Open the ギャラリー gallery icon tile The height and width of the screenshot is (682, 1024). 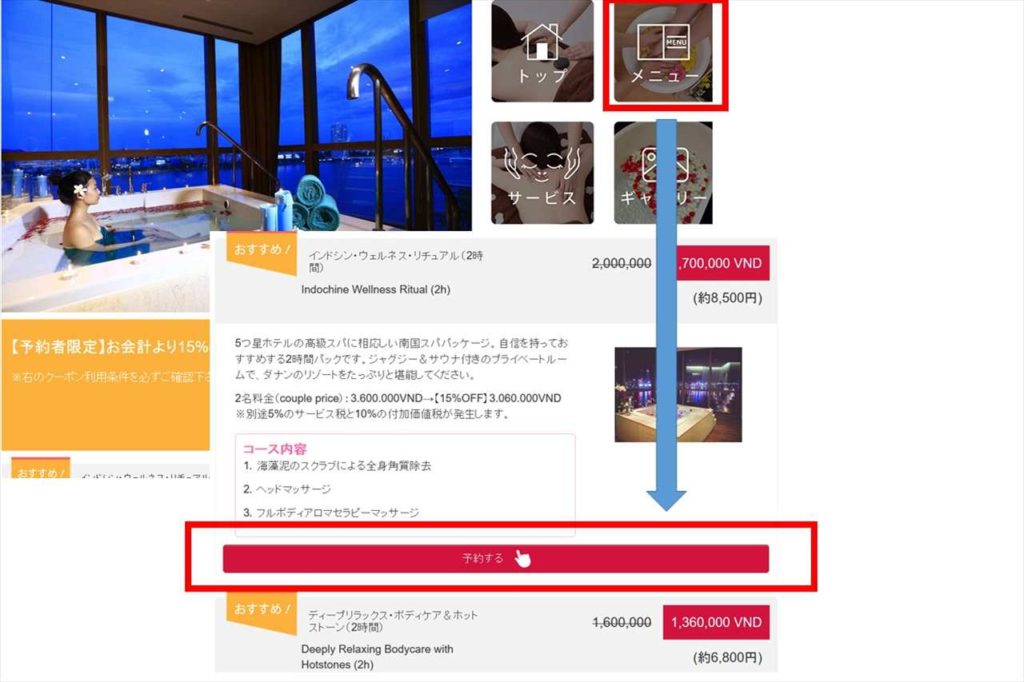(663, 172)
